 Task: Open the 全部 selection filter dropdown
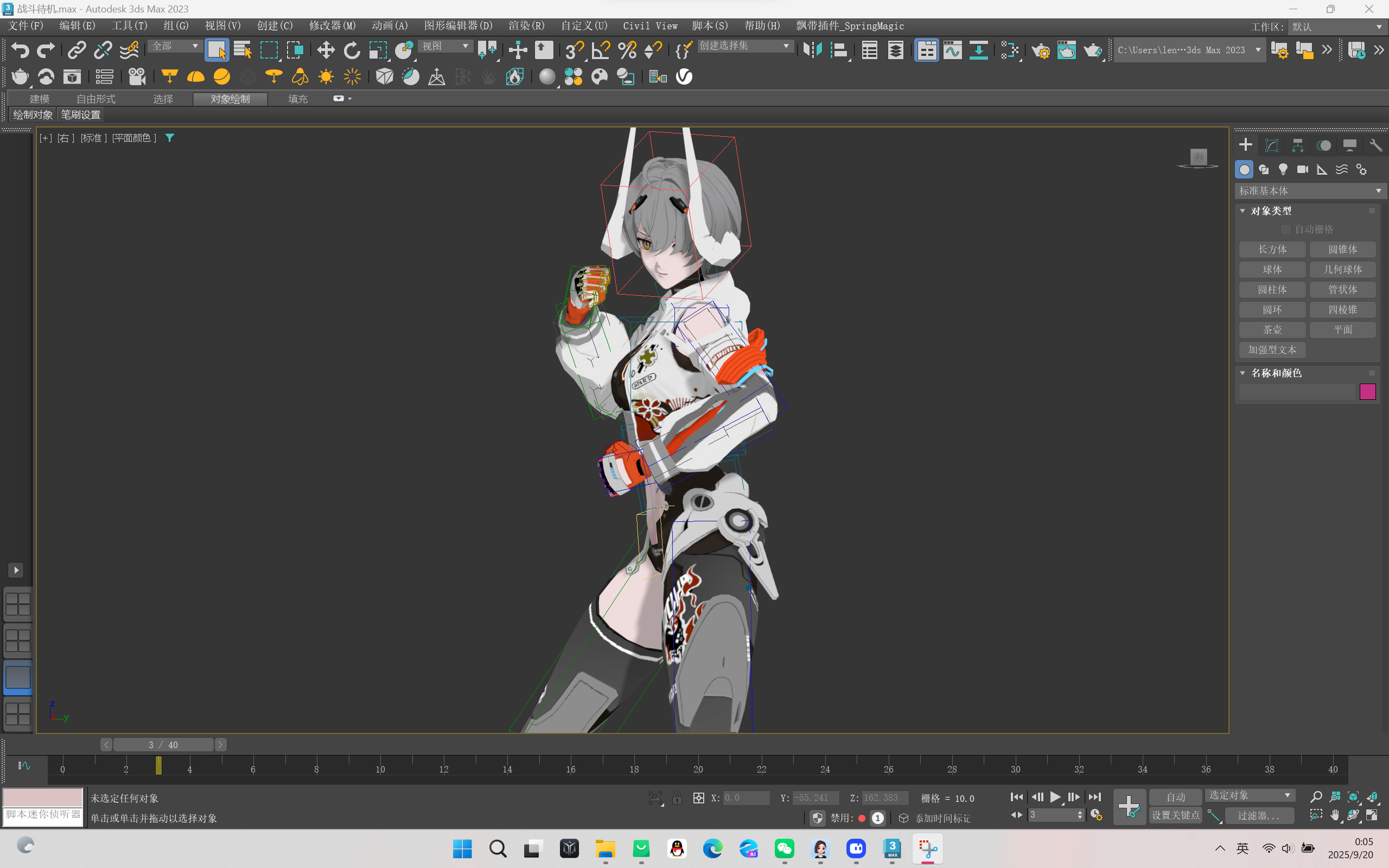[175, 46]
